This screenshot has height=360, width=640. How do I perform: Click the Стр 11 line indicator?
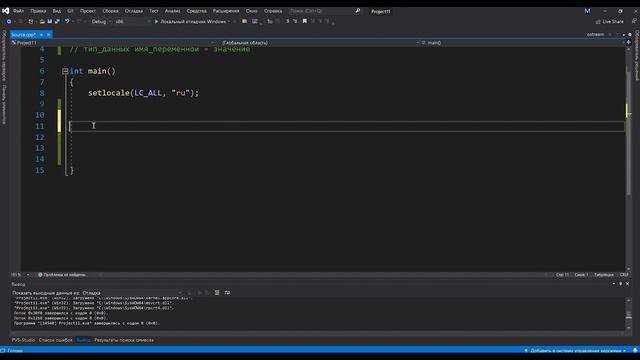tap(562, 275)
